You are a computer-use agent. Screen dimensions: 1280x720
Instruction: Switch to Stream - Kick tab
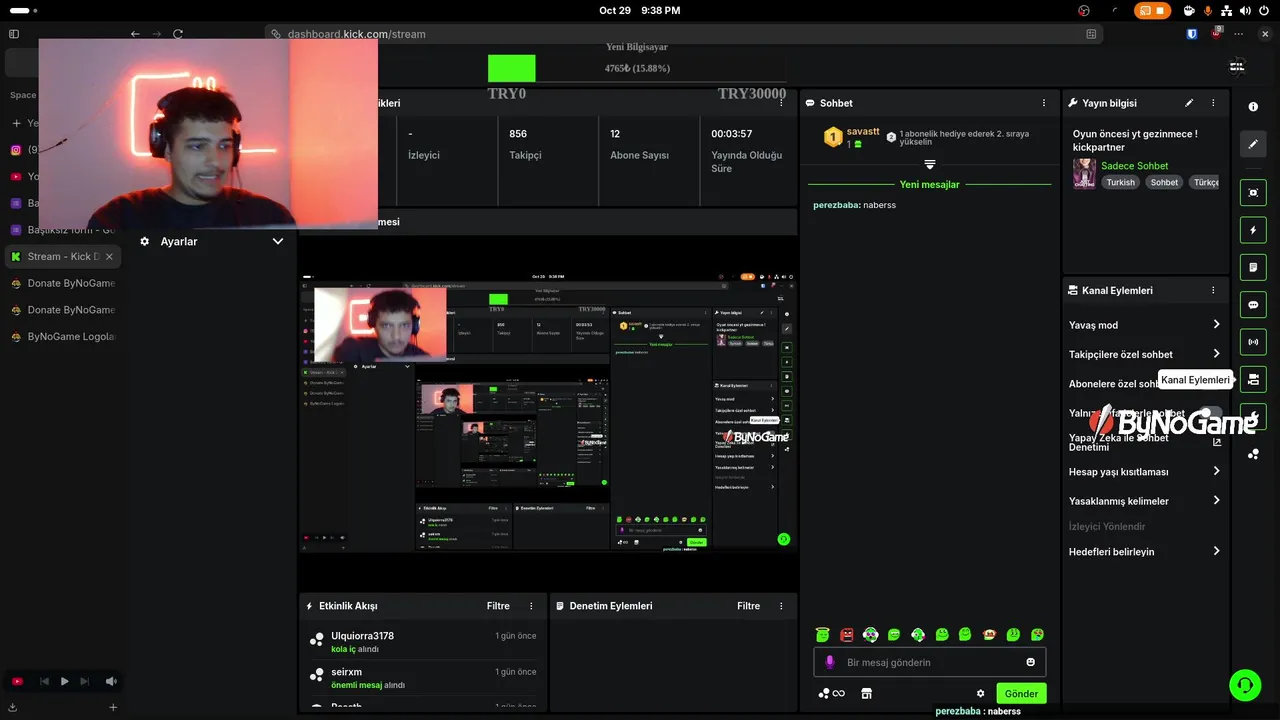pyautogui.click(x=62, y=257)
